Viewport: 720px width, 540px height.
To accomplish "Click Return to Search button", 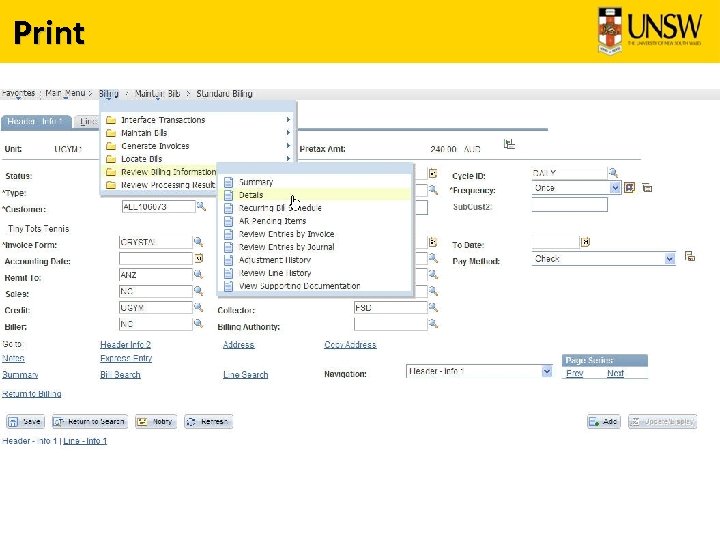I will tap(90, 422).
